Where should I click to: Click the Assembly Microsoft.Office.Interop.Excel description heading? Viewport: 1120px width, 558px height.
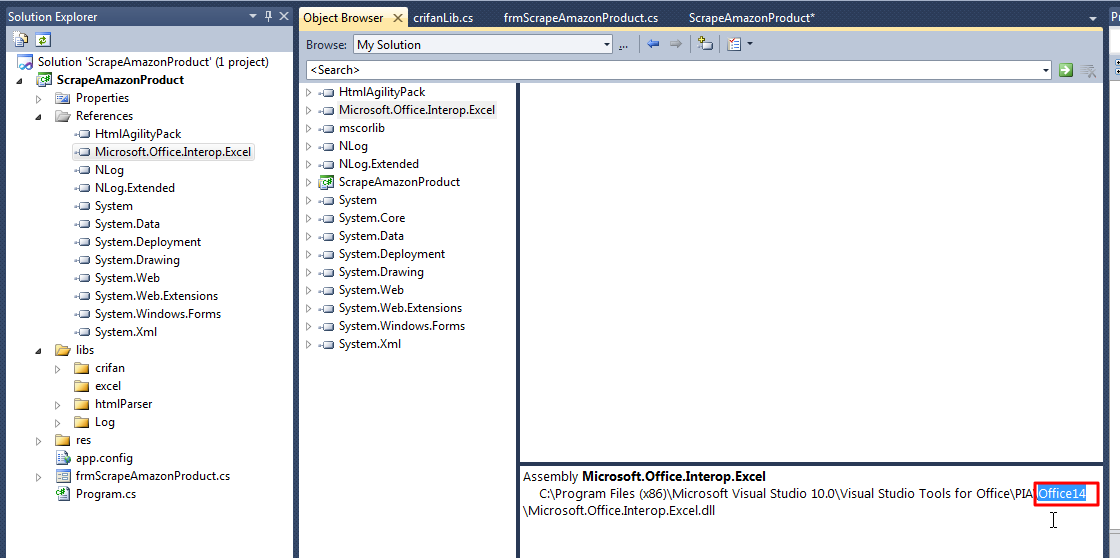click(644, 477)
